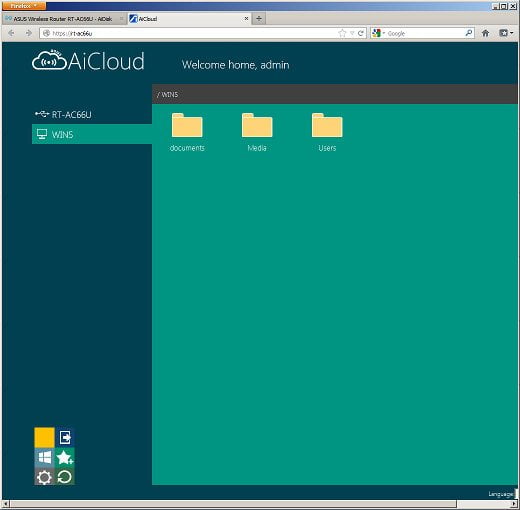The height and width of the screenshot is (510, 520).
Task: Open the Media folder
Action: pos(257,132)
